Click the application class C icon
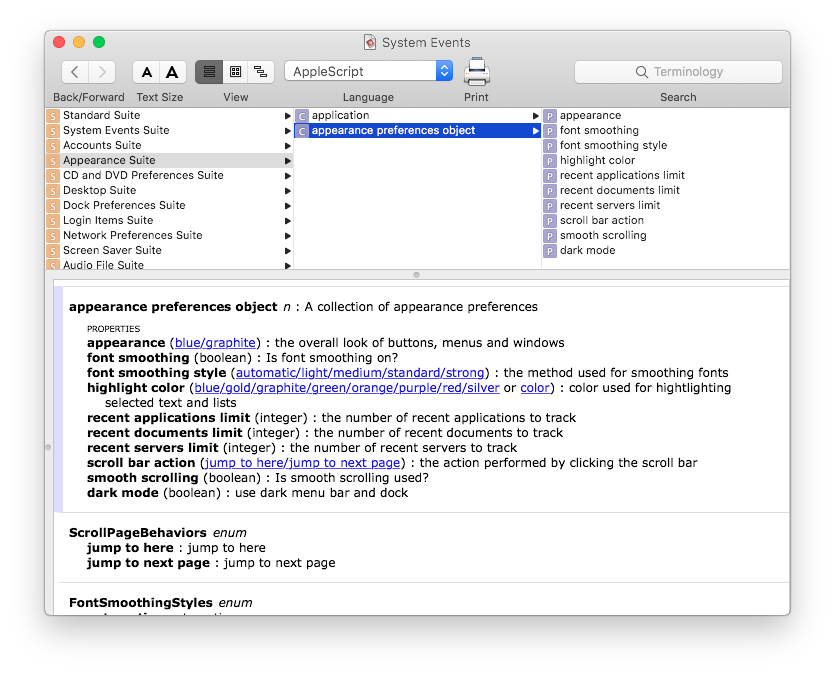The width and height of the screenshot is (835, 674). tap(302, 116)
